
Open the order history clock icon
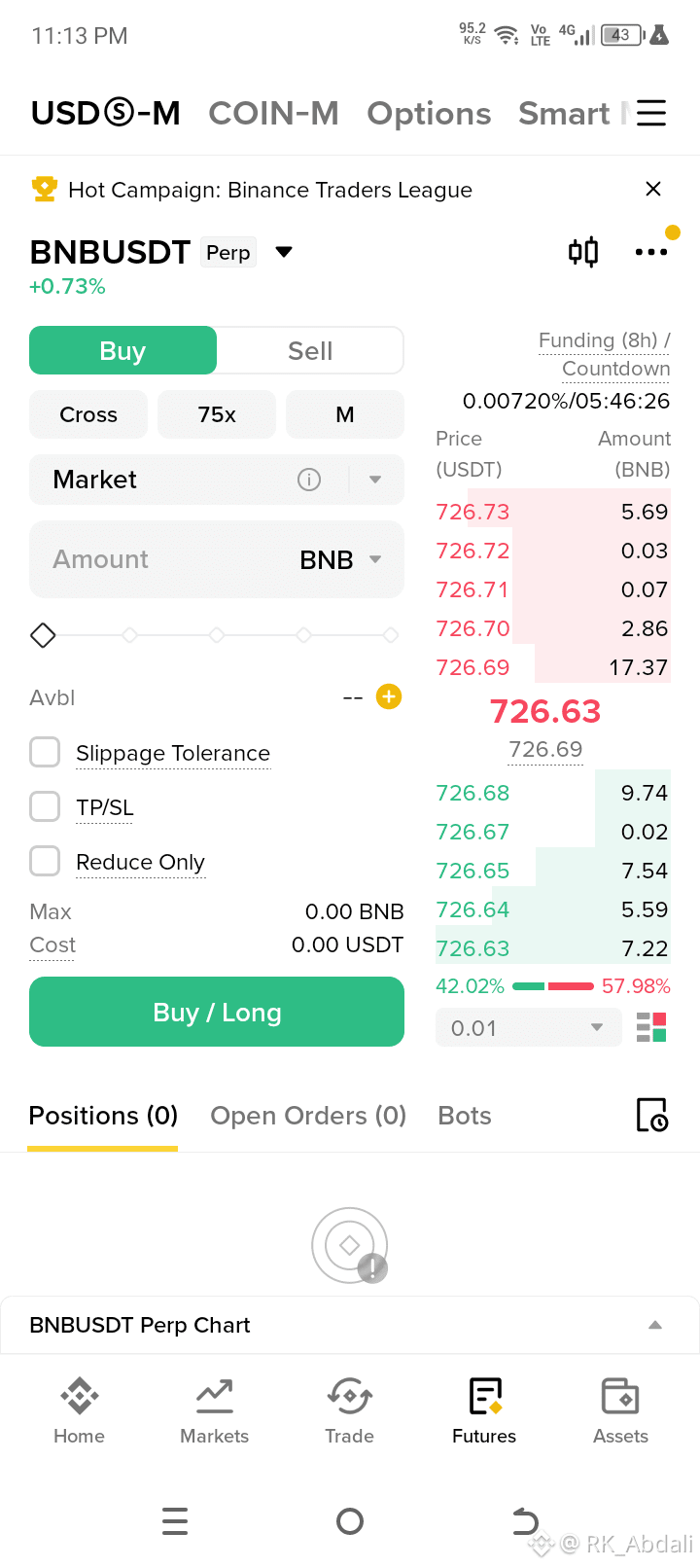(651, 1115)
